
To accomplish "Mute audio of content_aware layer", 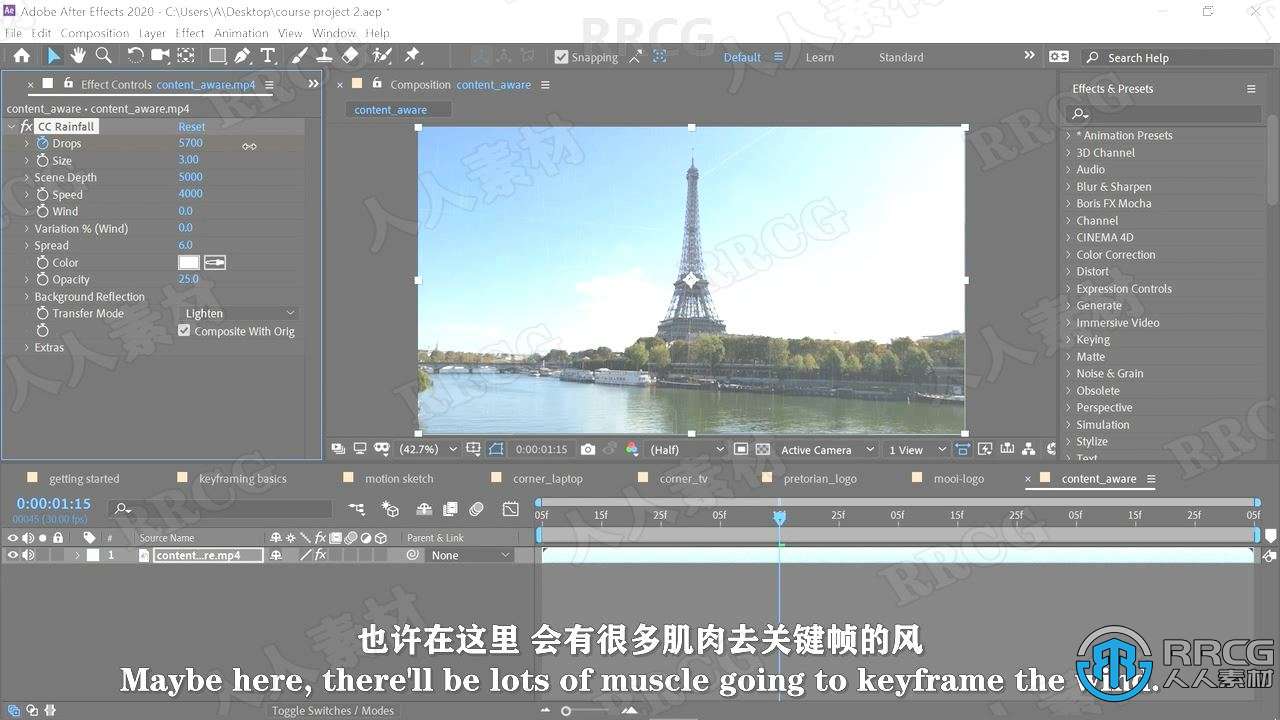I will coord(28,555).
